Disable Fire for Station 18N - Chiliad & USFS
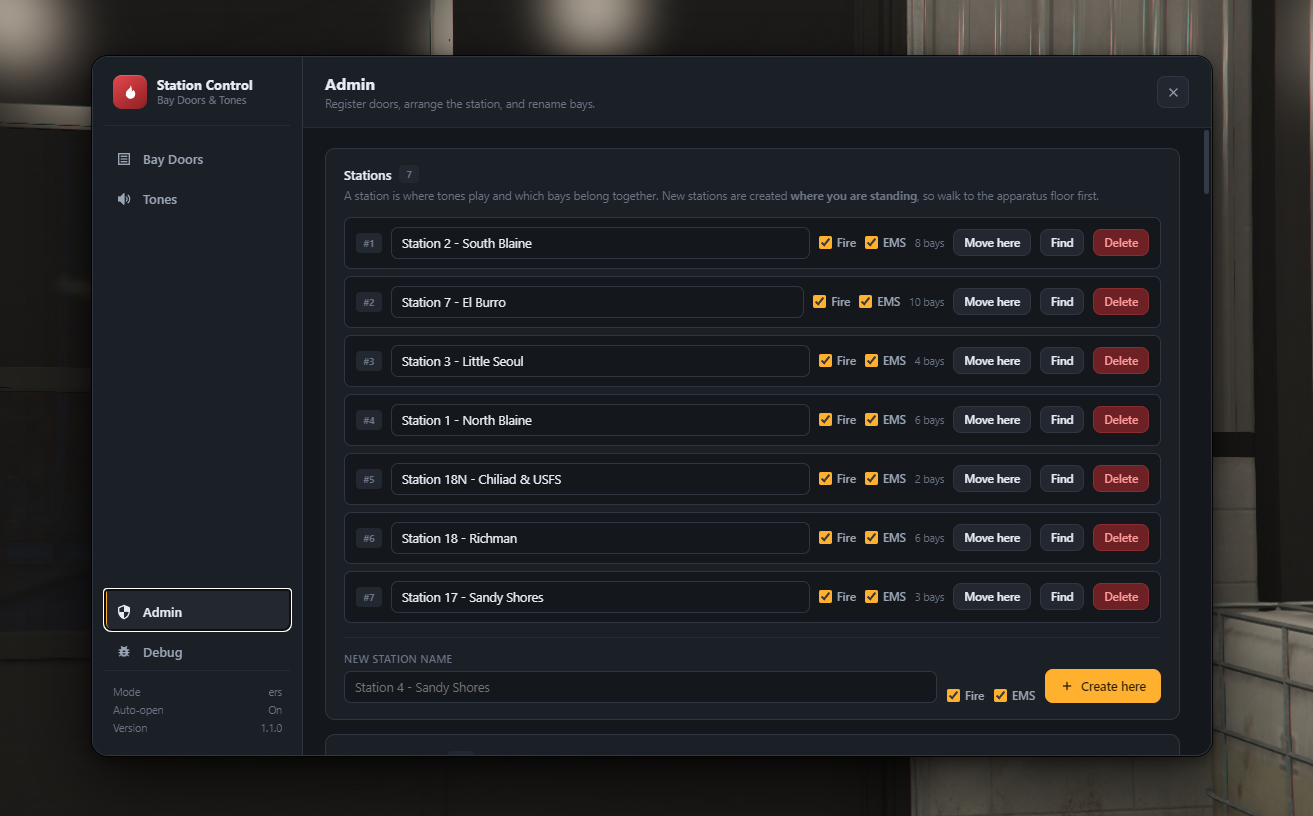This screenshot has height=816, width=1313. coord(825,479)
